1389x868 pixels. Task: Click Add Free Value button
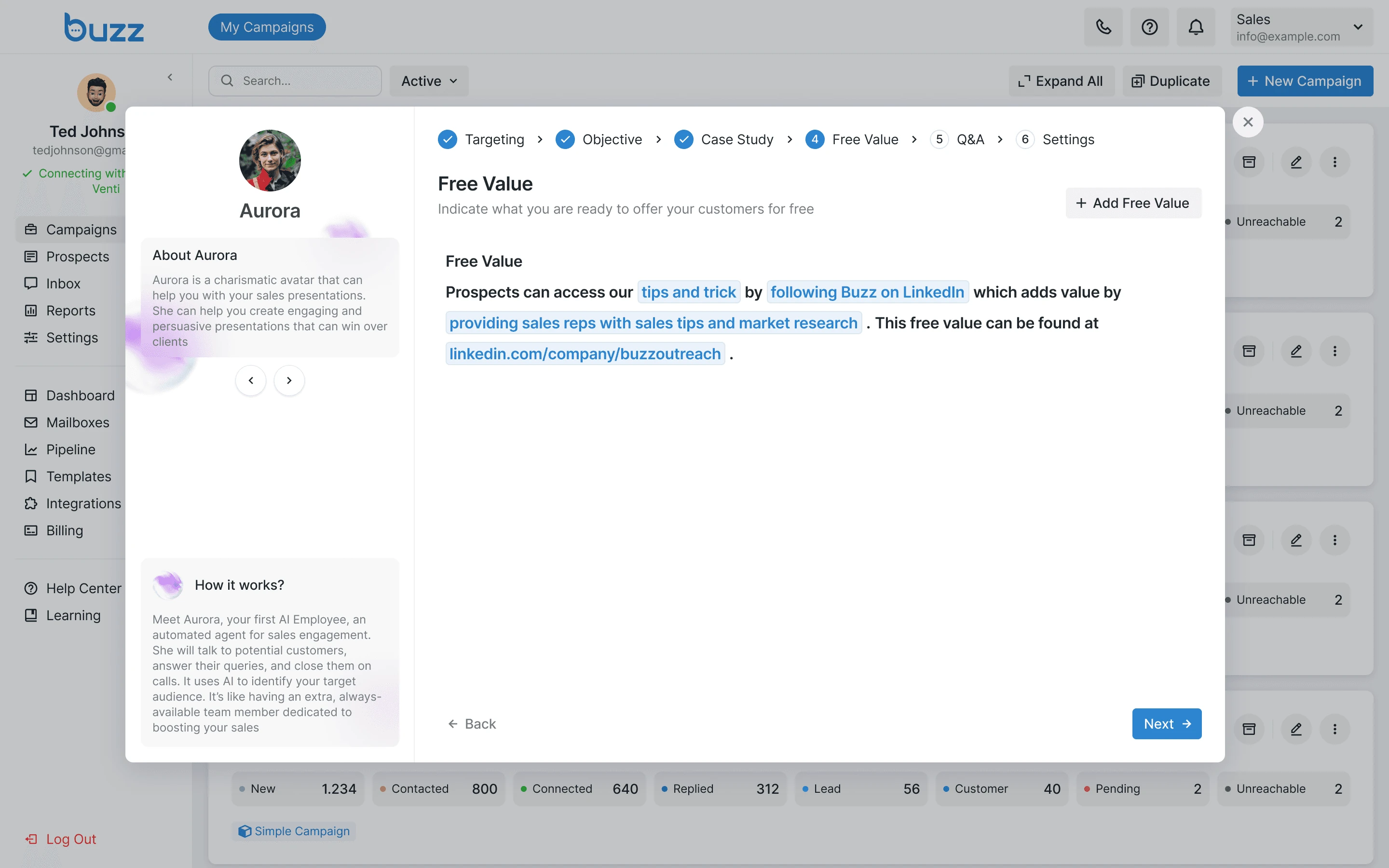click(x=1133, y=203)
